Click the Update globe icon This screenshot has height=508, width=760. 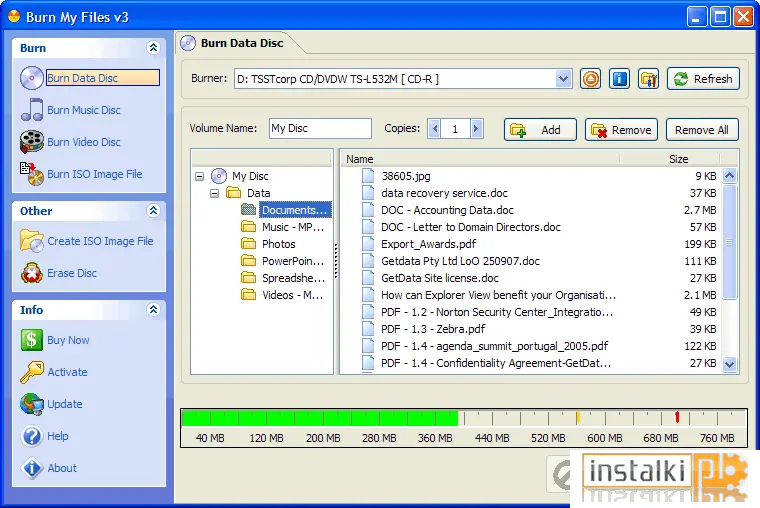click(x=32, y=404)
